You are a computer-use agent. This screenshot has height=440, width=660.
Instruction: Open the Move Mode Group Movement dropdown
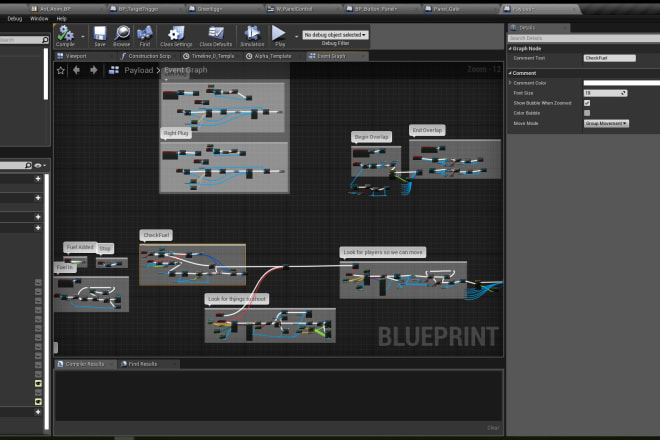pos(606,123)
